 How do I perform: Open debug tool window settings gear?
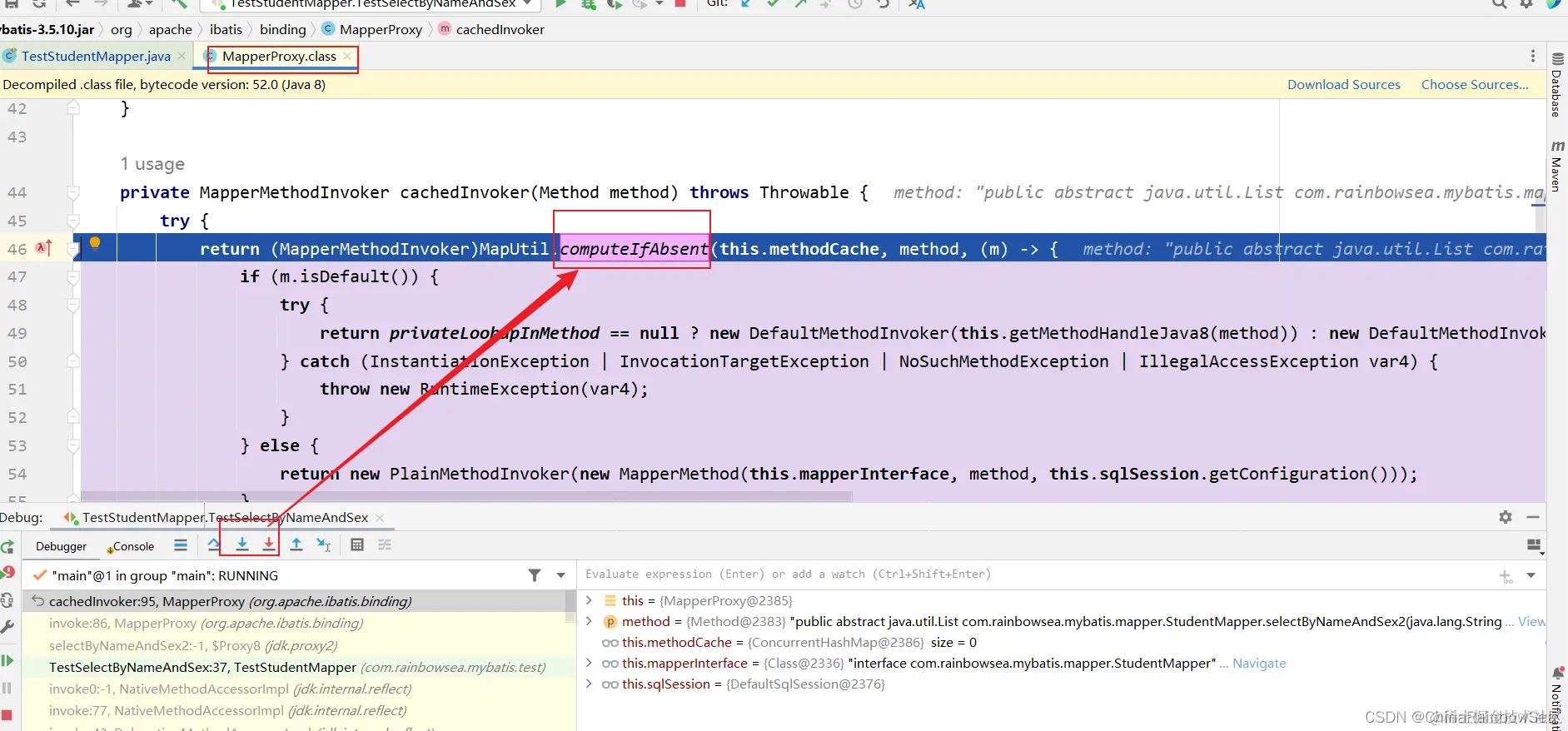pyautogui.click(x=1506, y=517)
